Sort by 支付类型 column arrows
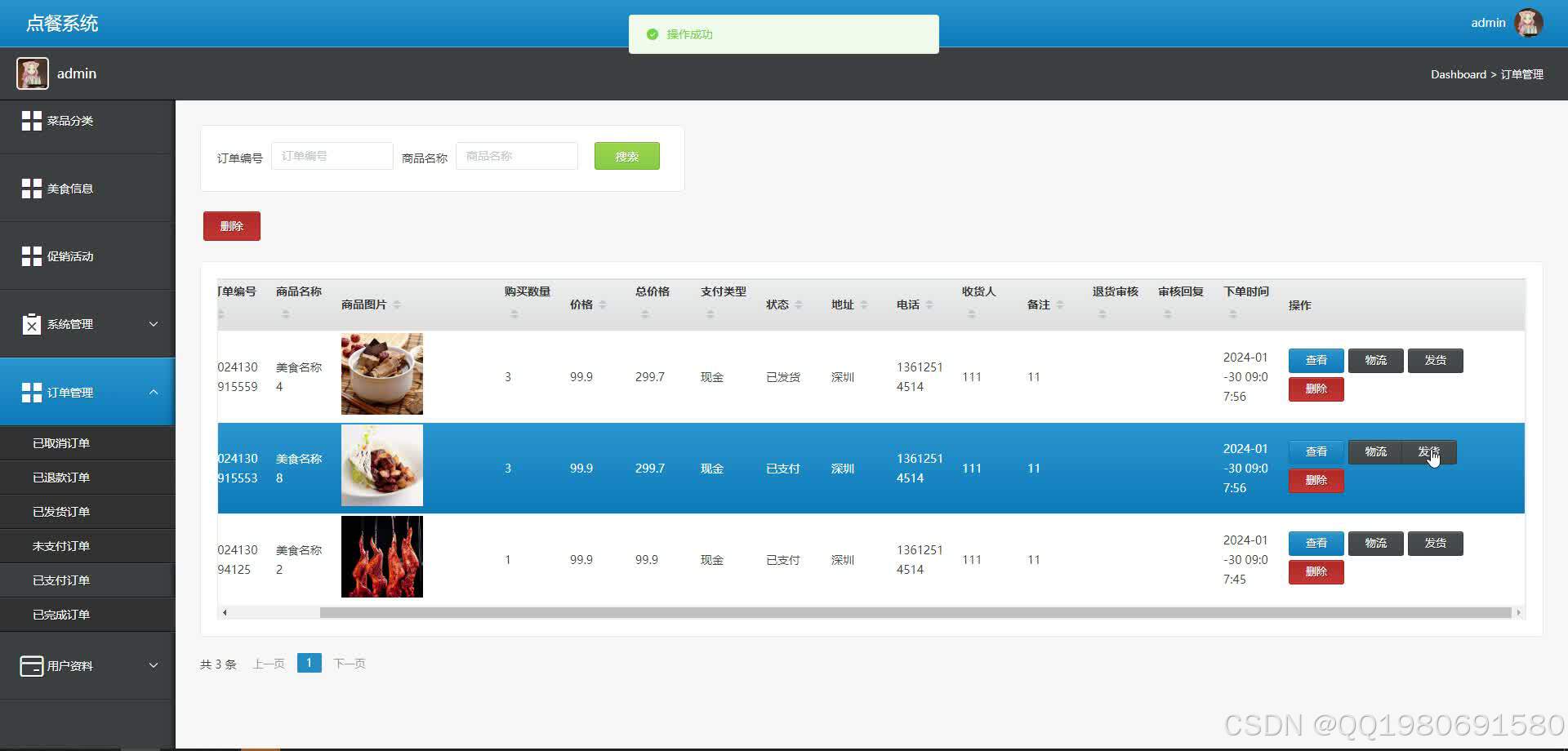Image resolution: width=1568 pixels, height=751 pixels. tap(710, 314)
